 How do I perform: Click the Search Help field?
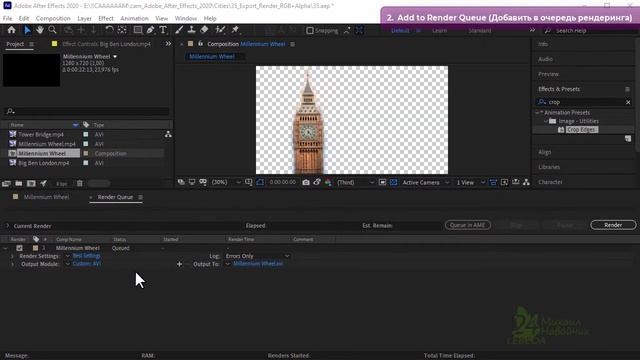point(588,31)
